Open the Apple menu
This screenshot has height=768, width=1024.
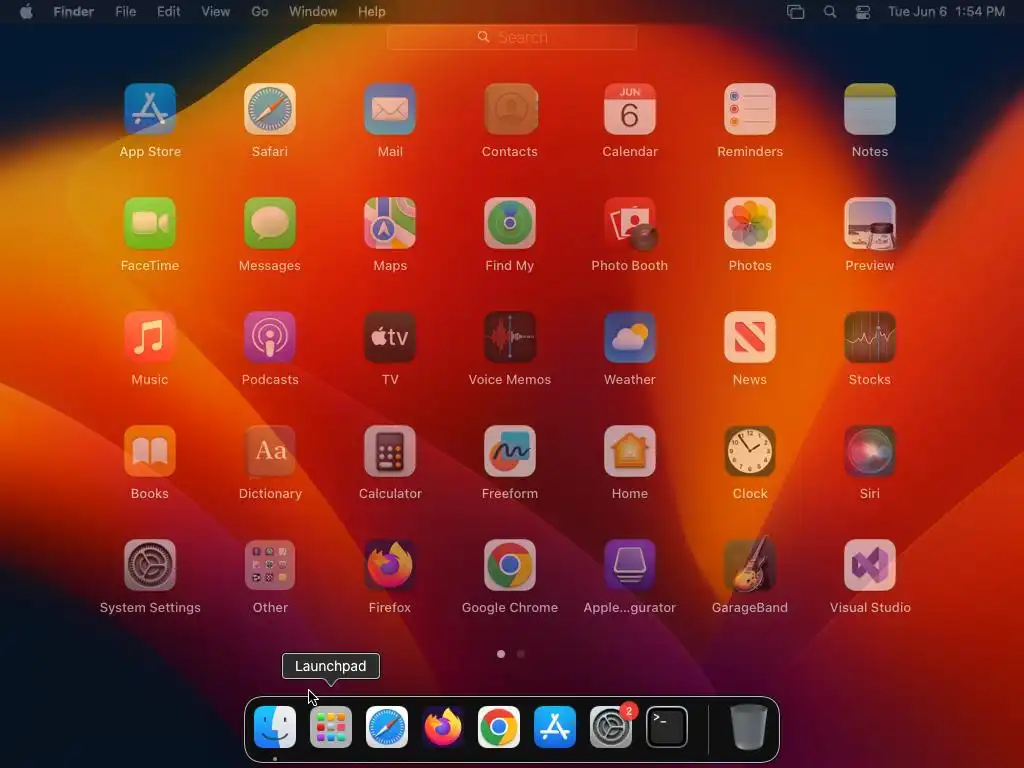(26, 11)
